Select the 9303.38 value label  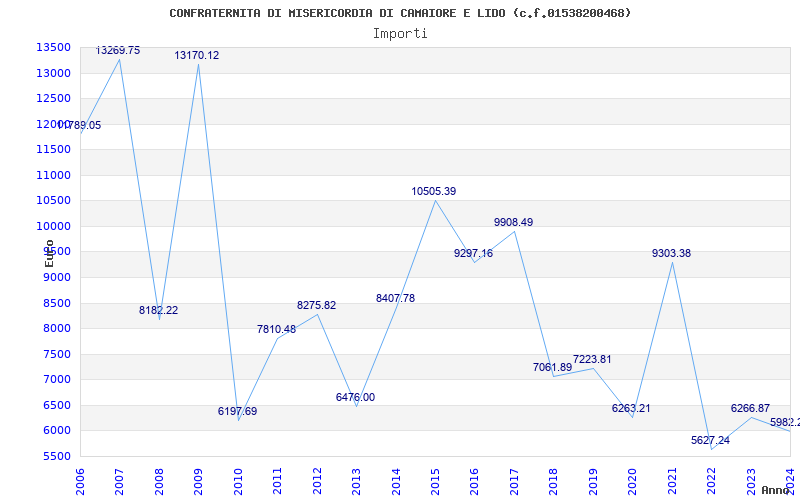(x=671, y=254)
